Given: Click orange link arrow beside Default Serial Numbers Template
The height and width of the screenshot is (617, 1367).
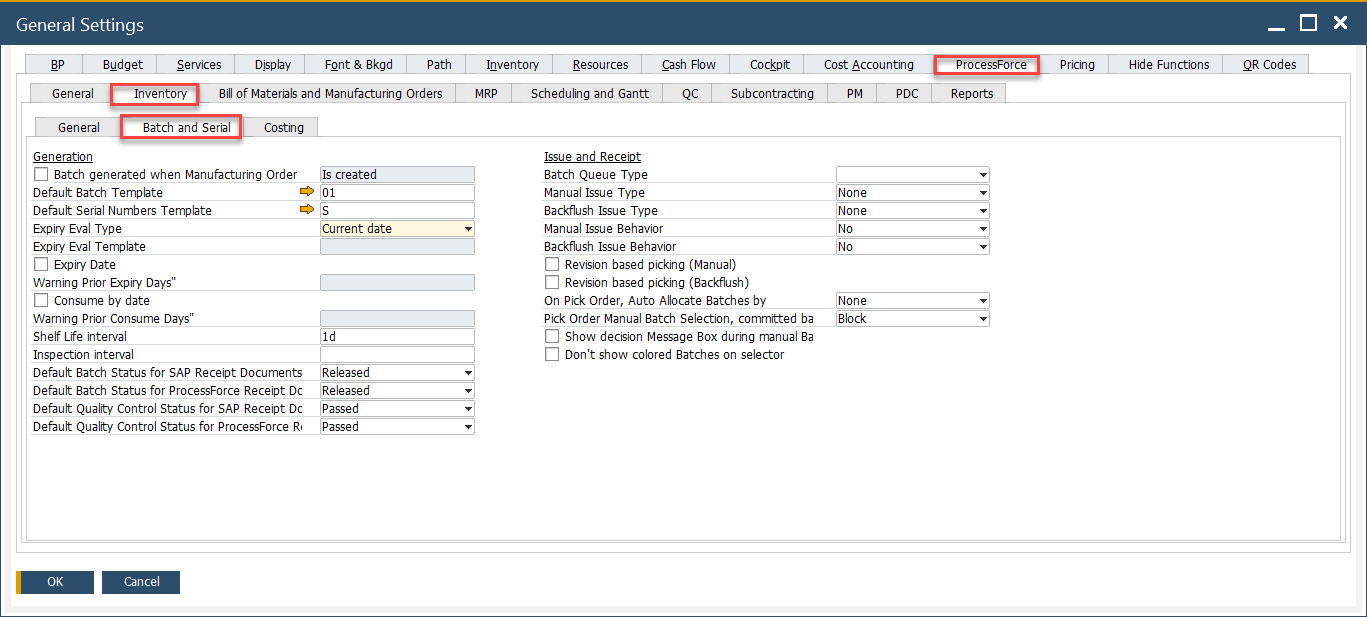Looking at the screenshot, I should (307, 210).
